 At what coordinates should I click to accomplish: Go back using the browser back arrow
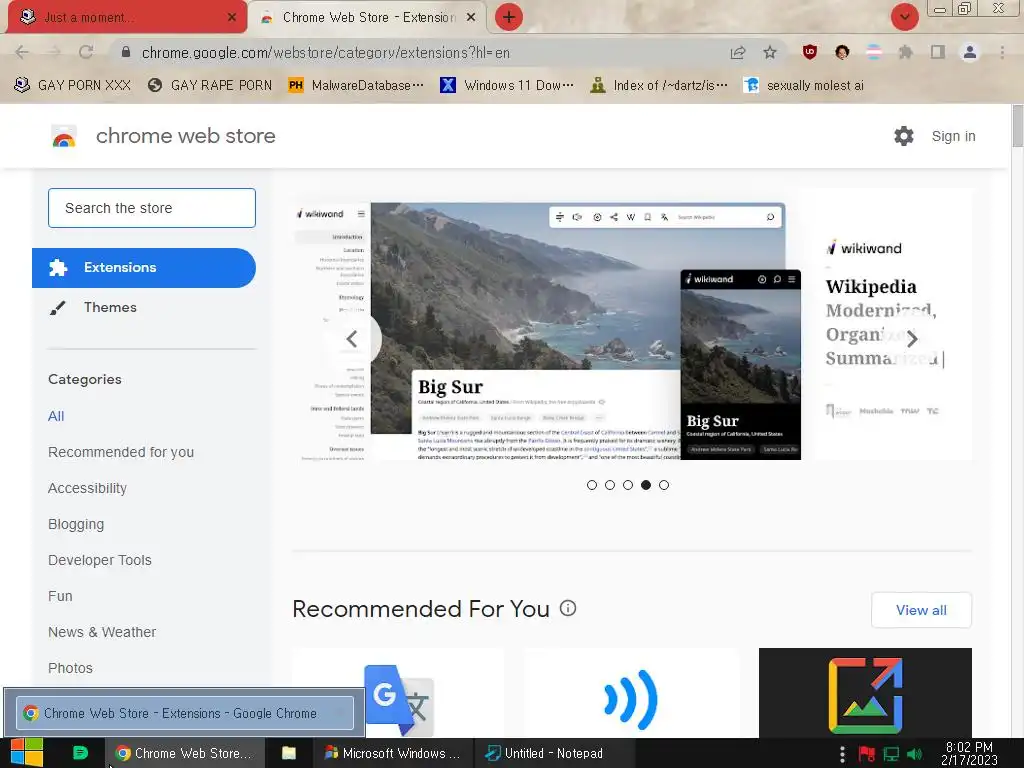point(22,52)
